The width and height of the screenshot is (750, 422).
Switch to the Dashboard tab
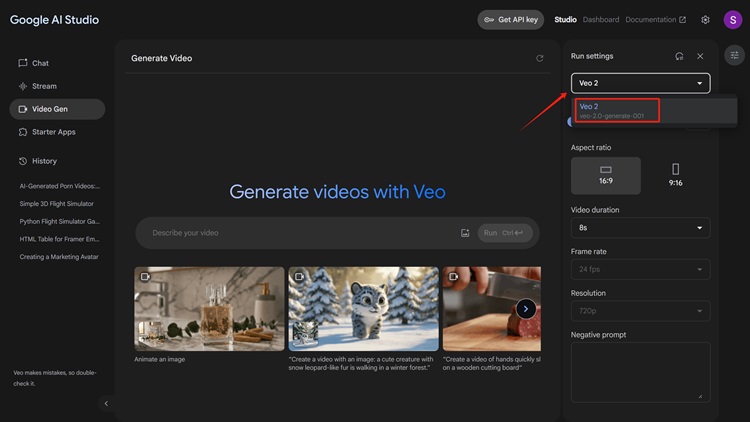pyautogui.click(x=601, y=20)
